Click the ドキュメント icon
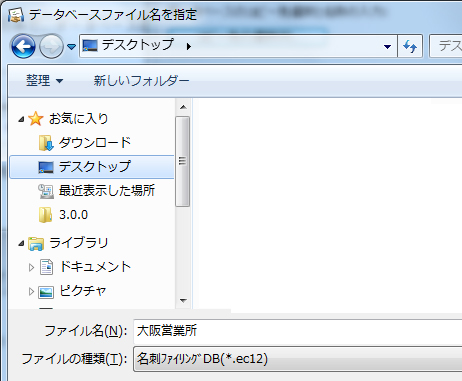This screenshot has height=381, width=462. click(46, 267)
